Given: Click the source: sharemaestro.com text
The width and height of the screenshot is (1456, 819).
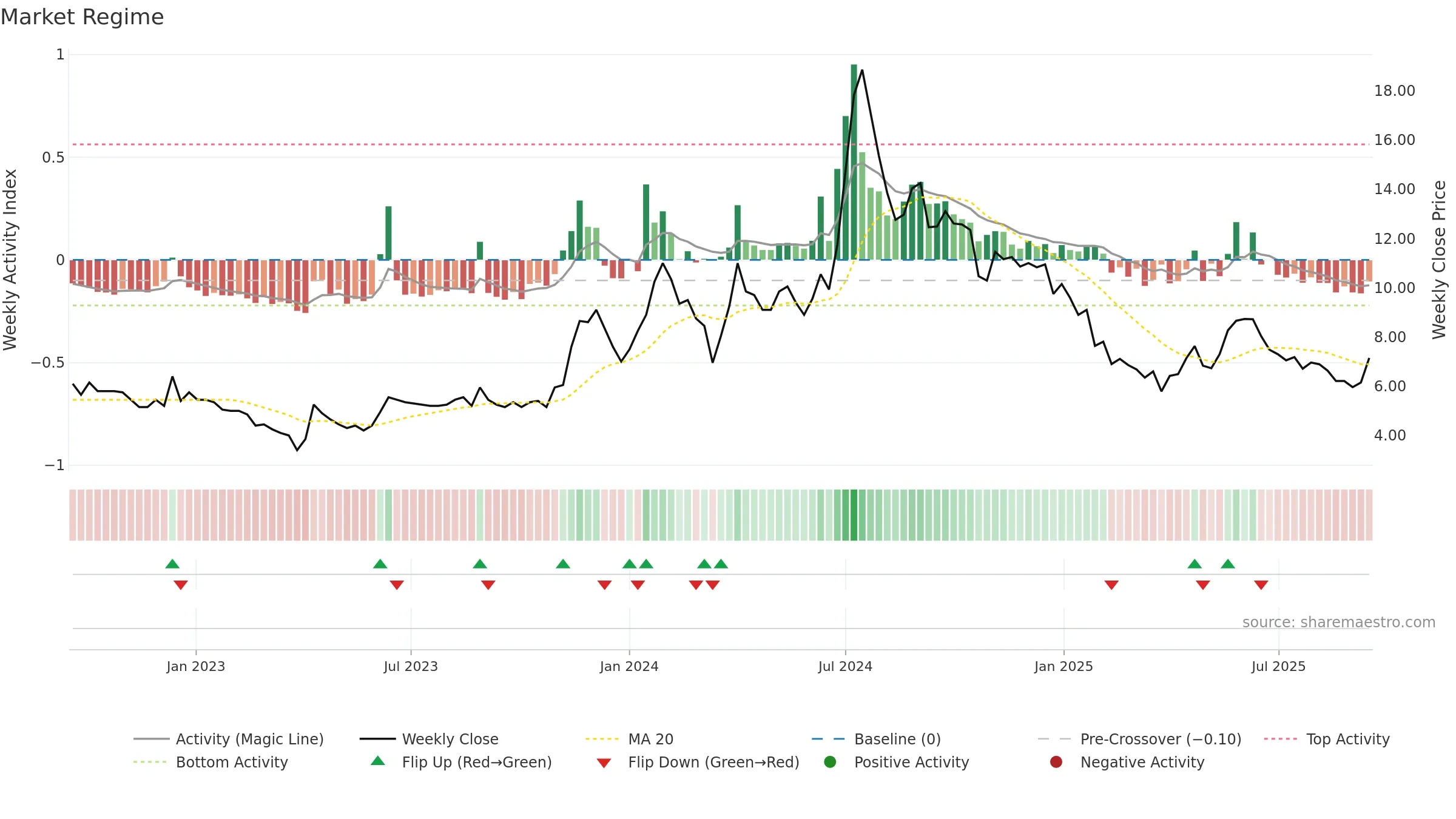Looking at the screenshot, I should click(x=1339, y=622).
